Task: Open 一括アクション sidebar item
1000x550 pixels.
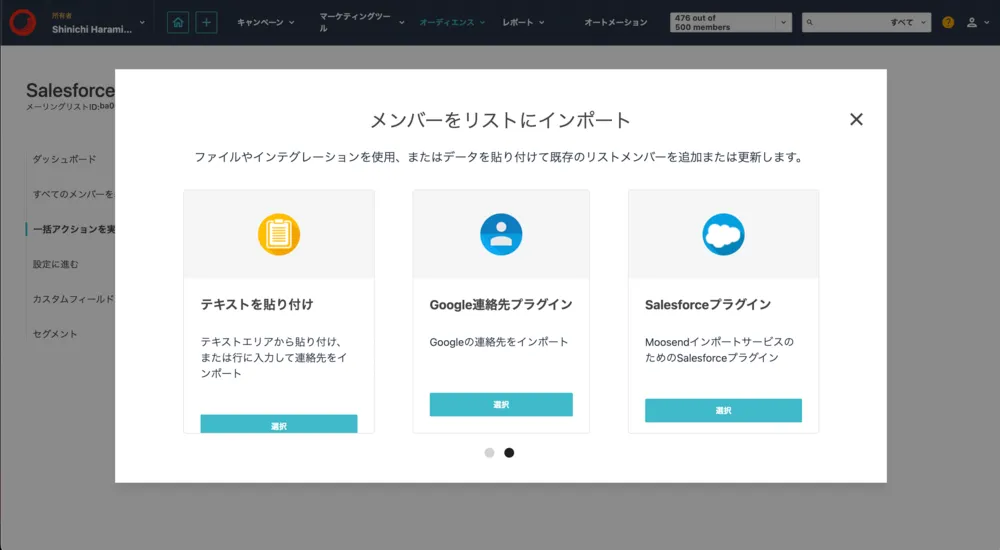Action: coord(73,229)
